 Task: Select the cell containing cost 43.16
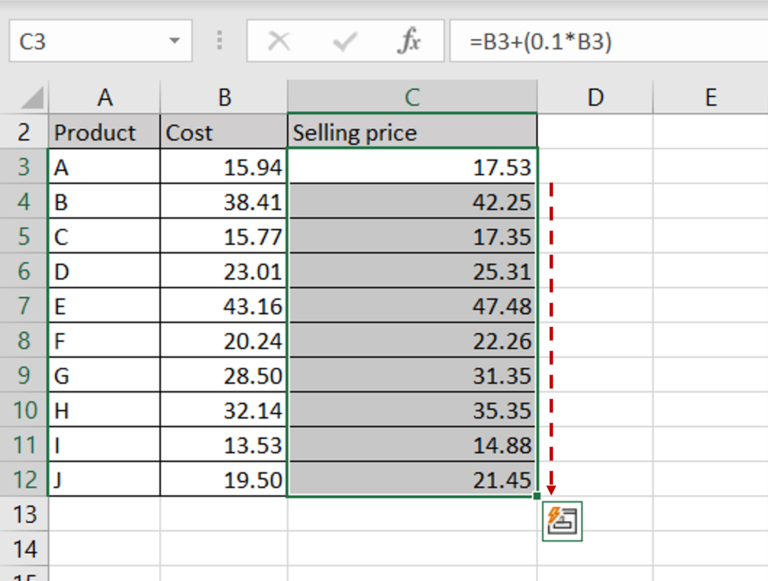[x=224, y=305]
